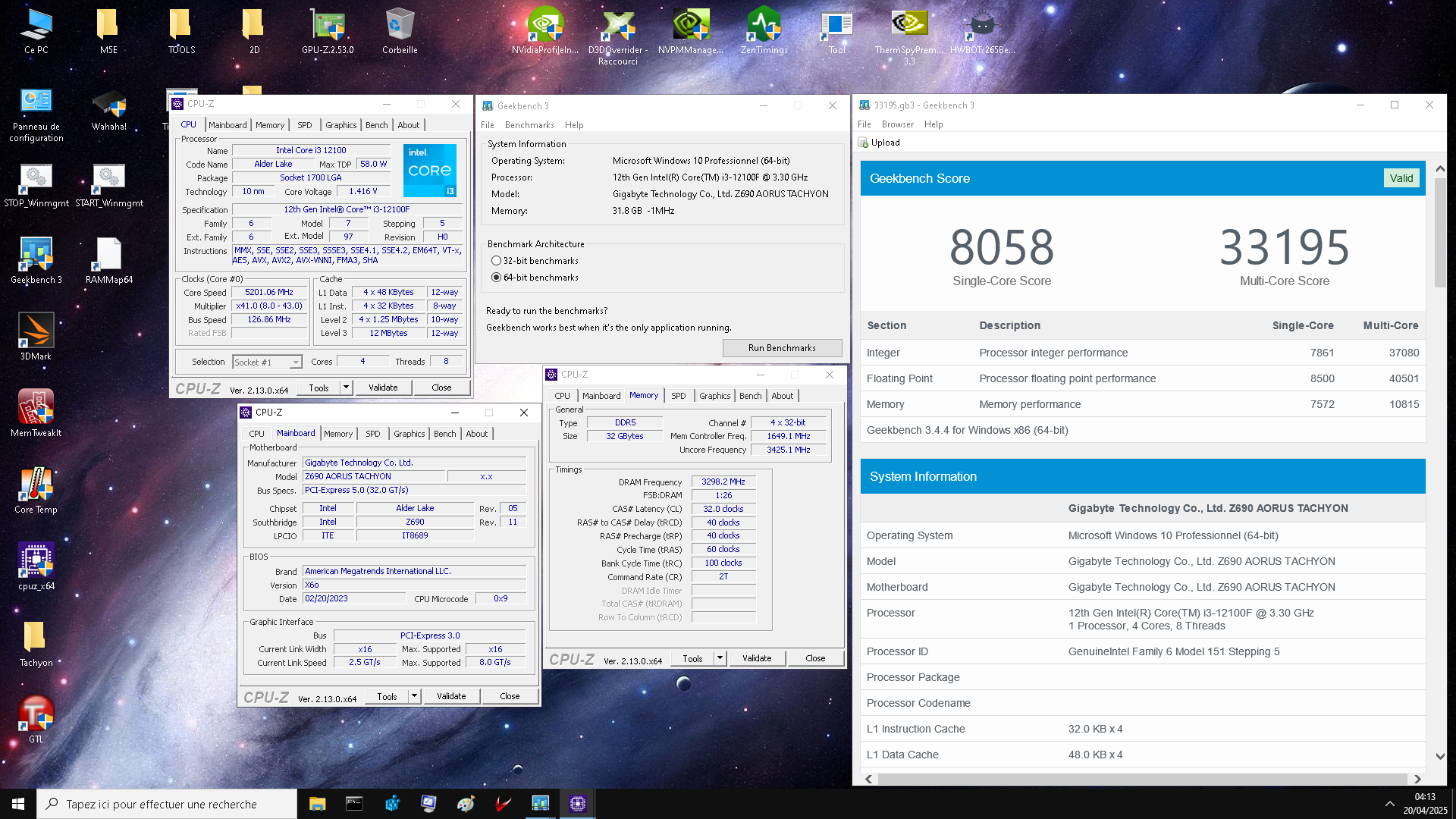The image size is (1456, 819).
Task: Click Validate in CPU-Z CPU window
Action: (383, 388)
